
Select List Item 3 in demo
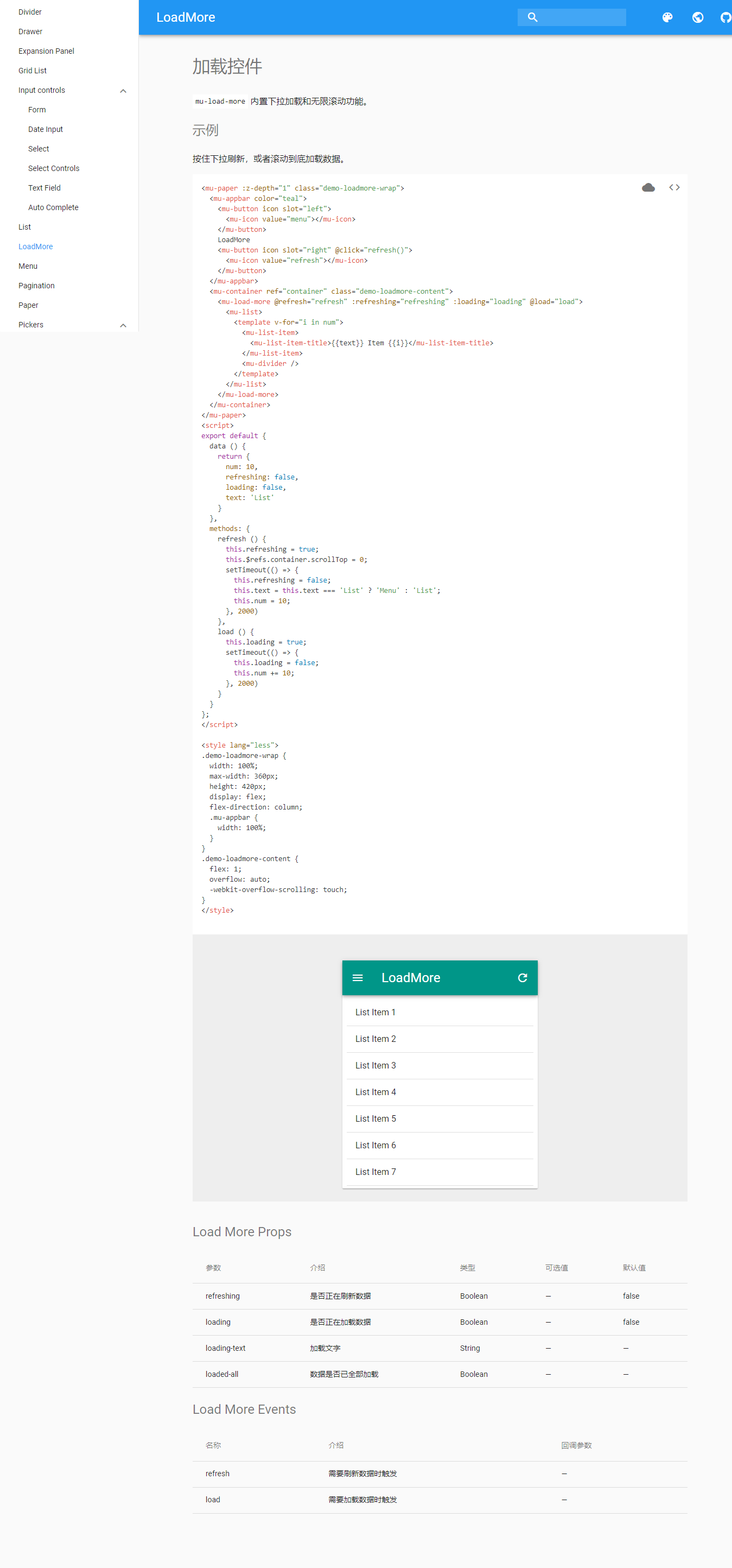375,1065
